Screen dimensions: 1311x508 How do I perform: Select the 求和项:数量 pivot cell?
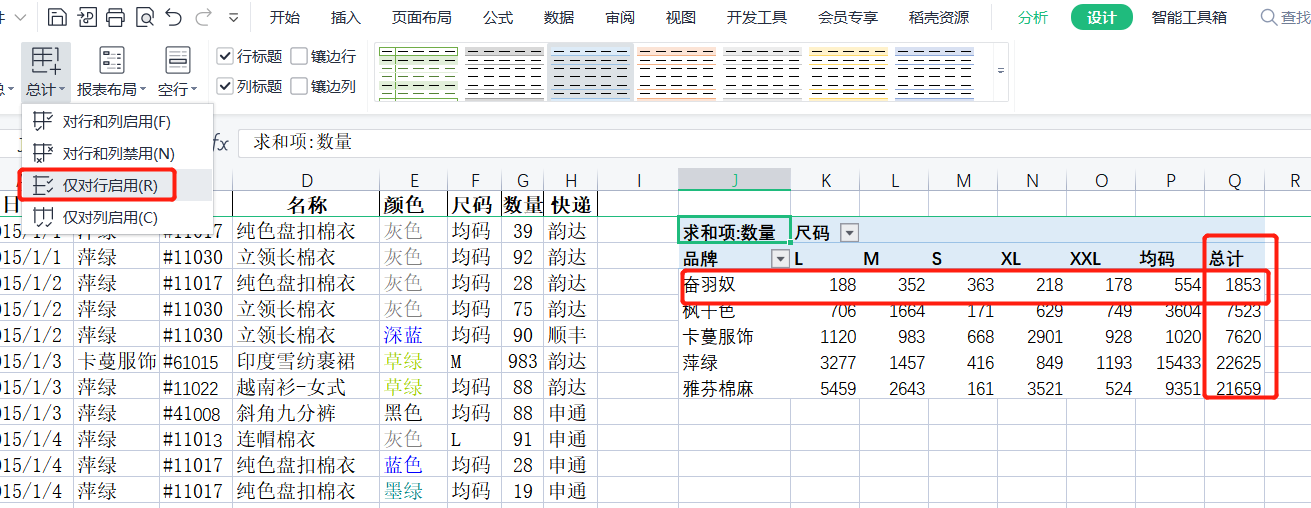[x=734, y=232]
